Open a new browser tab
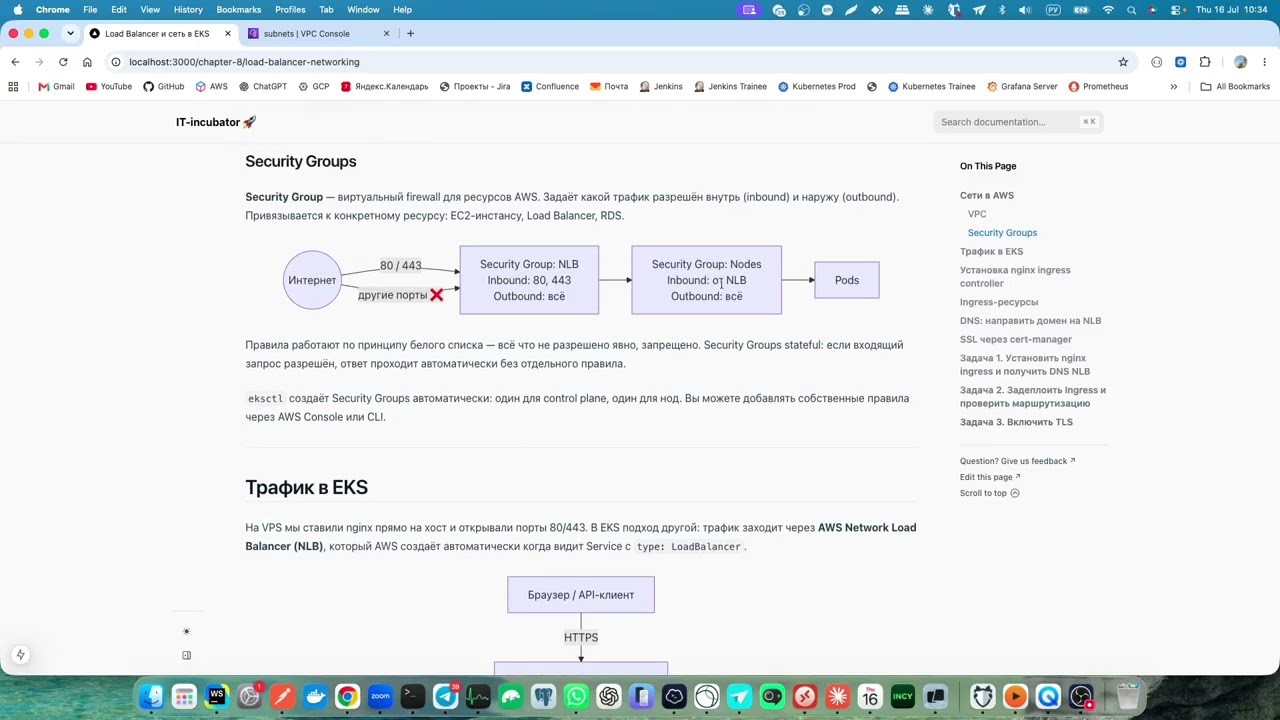The image size is (1280, 720). pos(410,33)
